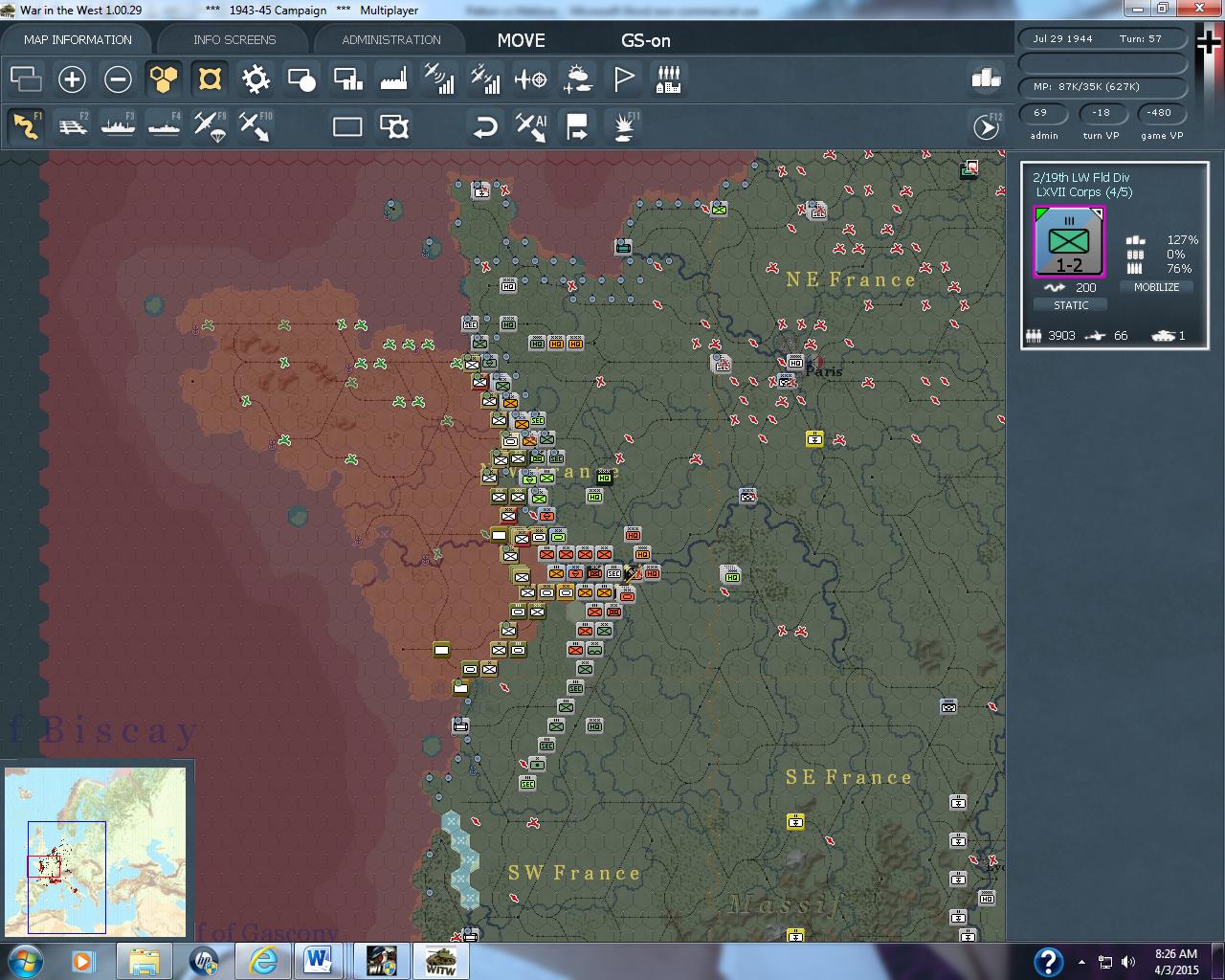
Task: Zoom in the map with plus icon
Action: 72,79
